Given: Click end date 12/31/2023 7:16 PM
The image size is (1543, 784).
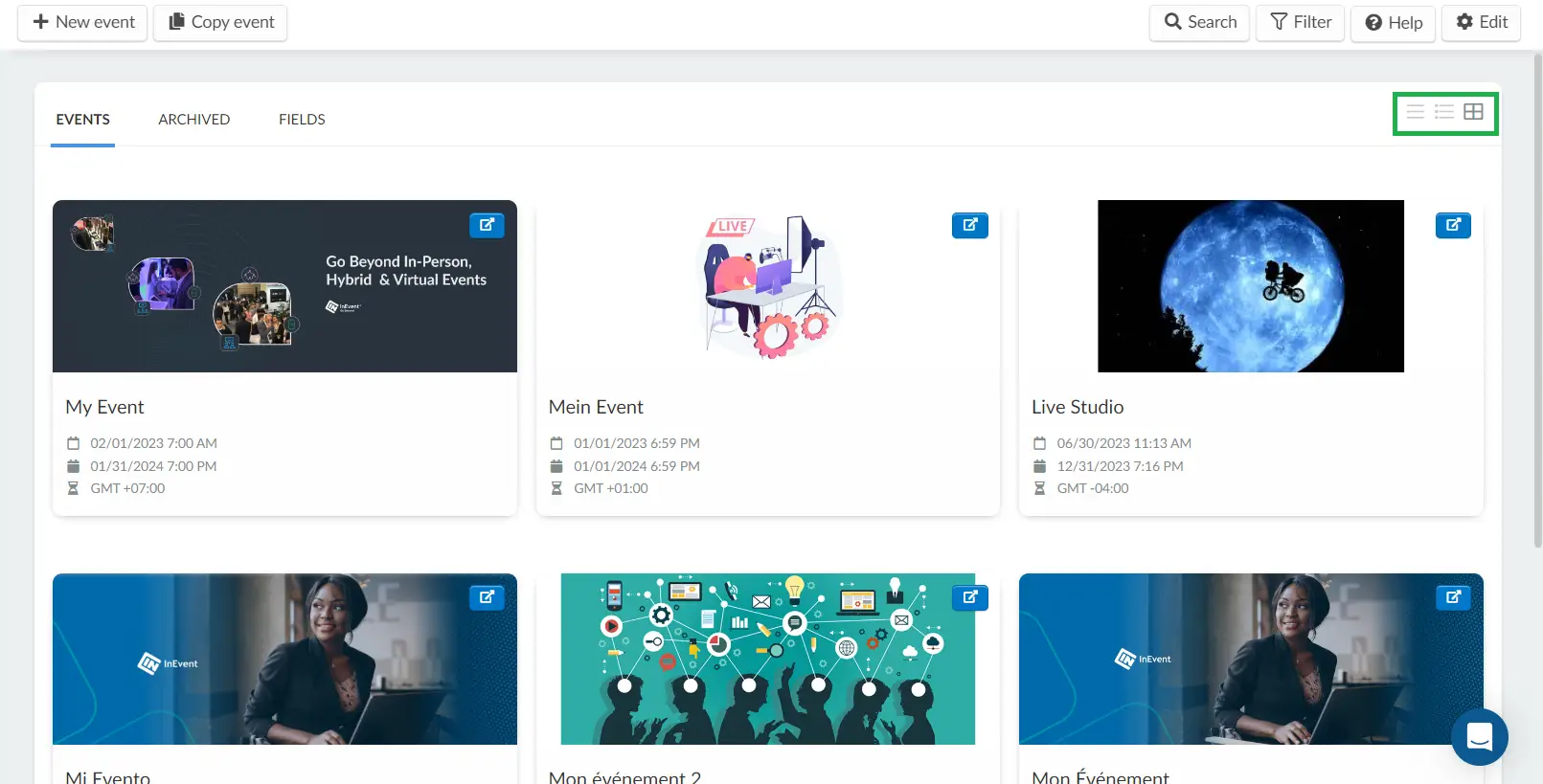Looking at the screenshot, I should [1121, 466].
